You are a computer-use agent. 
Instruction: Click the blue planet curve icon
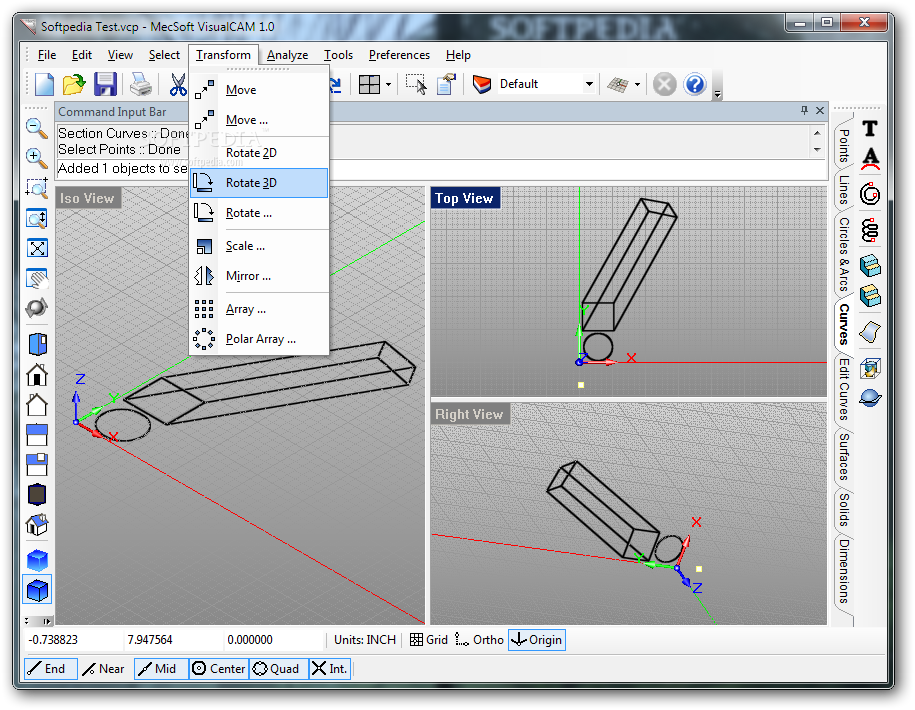[x=870, y=398]
